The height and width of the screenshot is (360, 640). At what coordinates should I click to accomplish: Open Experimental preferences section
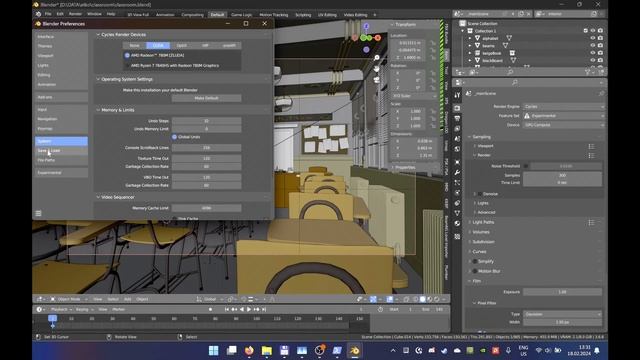[61, 173]
